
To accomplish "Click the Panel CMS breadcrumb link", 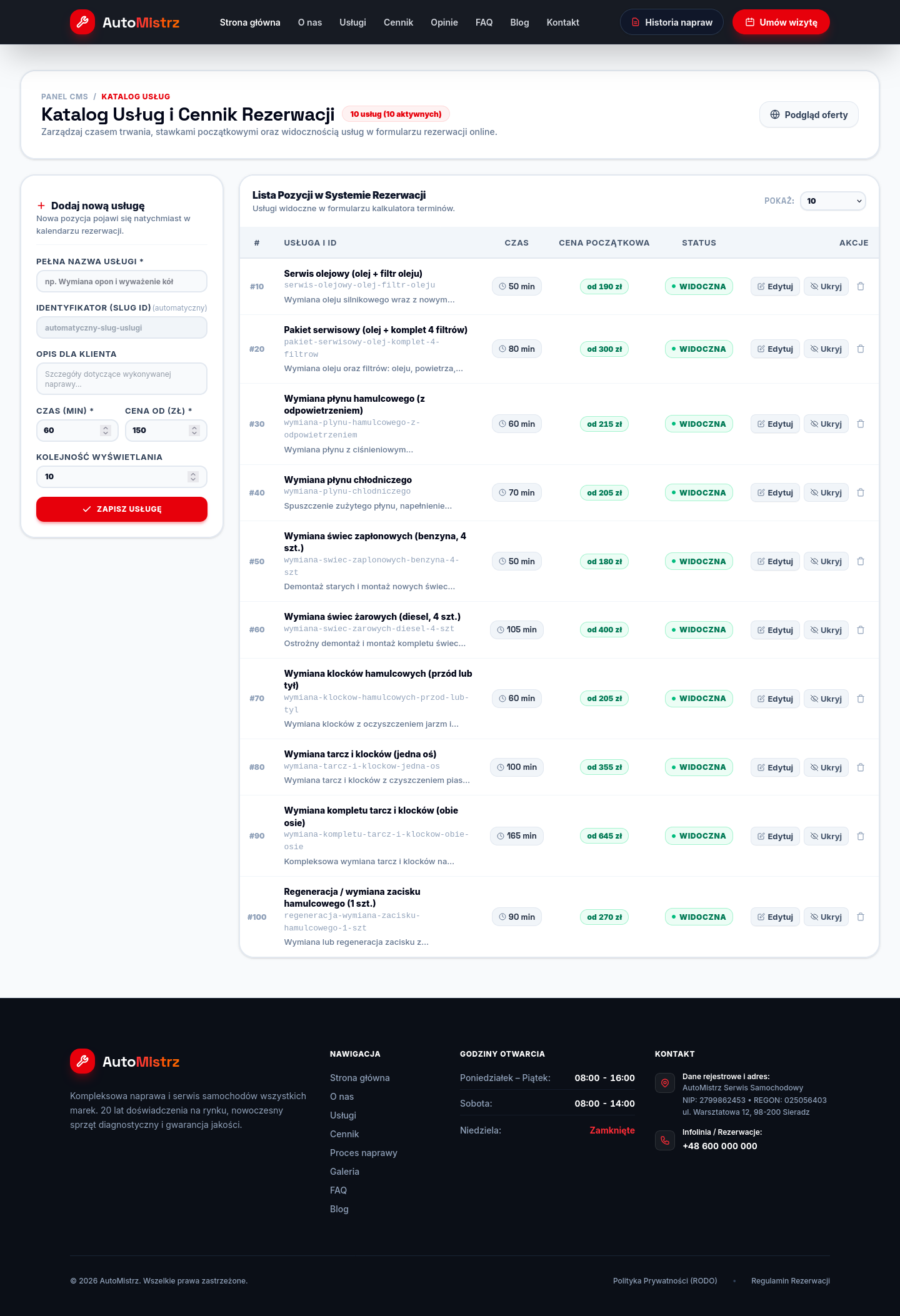I will coord(64,96).
